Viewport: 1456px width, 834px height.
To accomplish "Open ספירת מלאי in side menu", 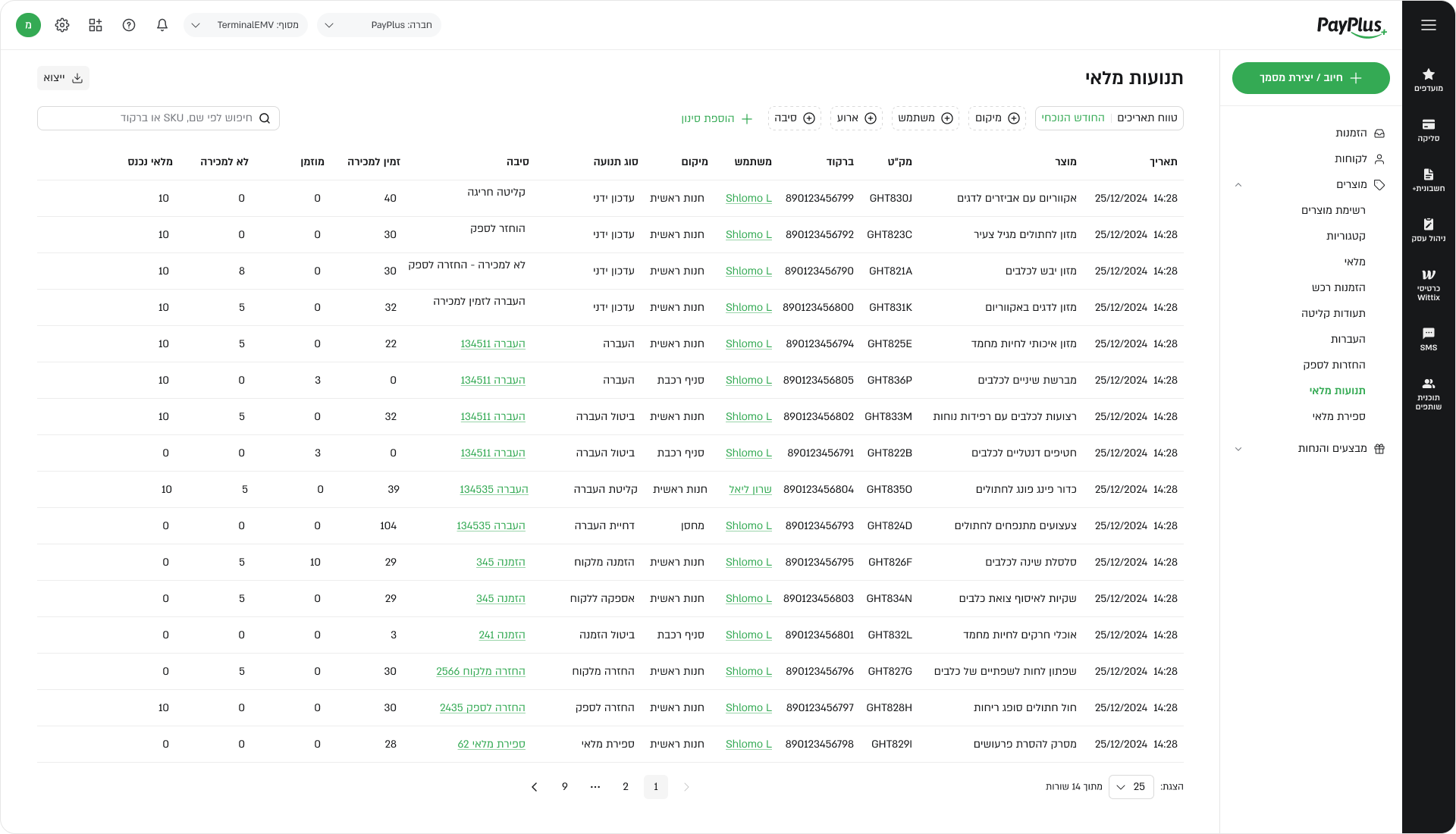I will click(1338, 416).
